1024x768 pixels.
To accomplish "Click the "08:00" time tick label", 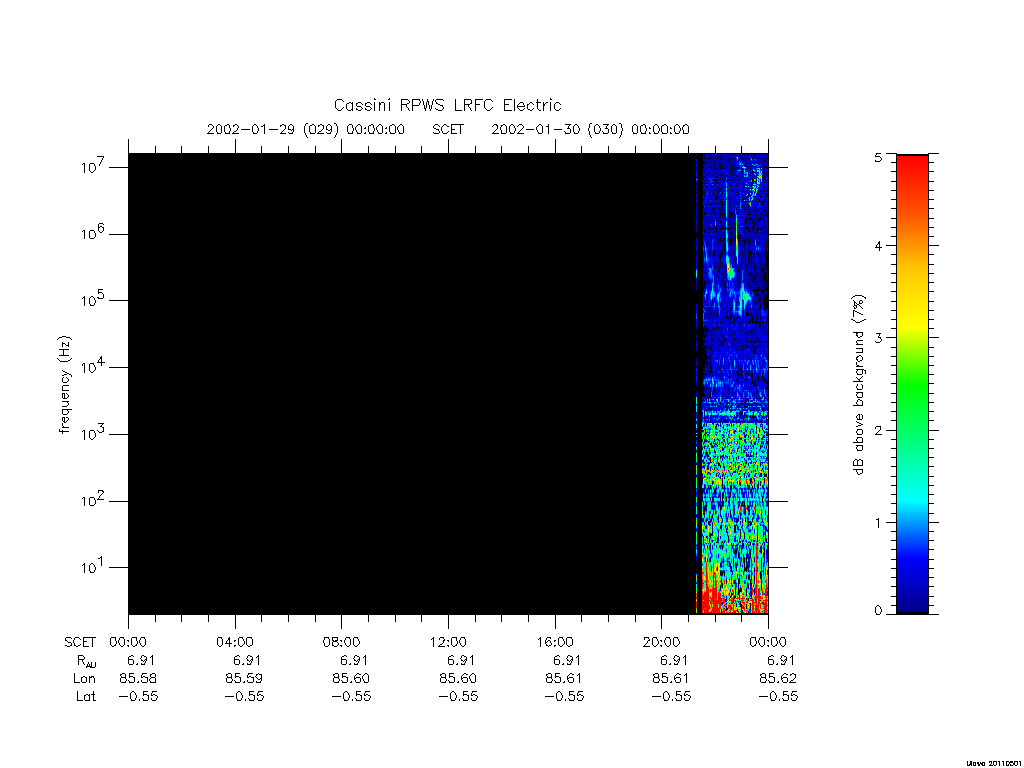I will coord(342,642).
